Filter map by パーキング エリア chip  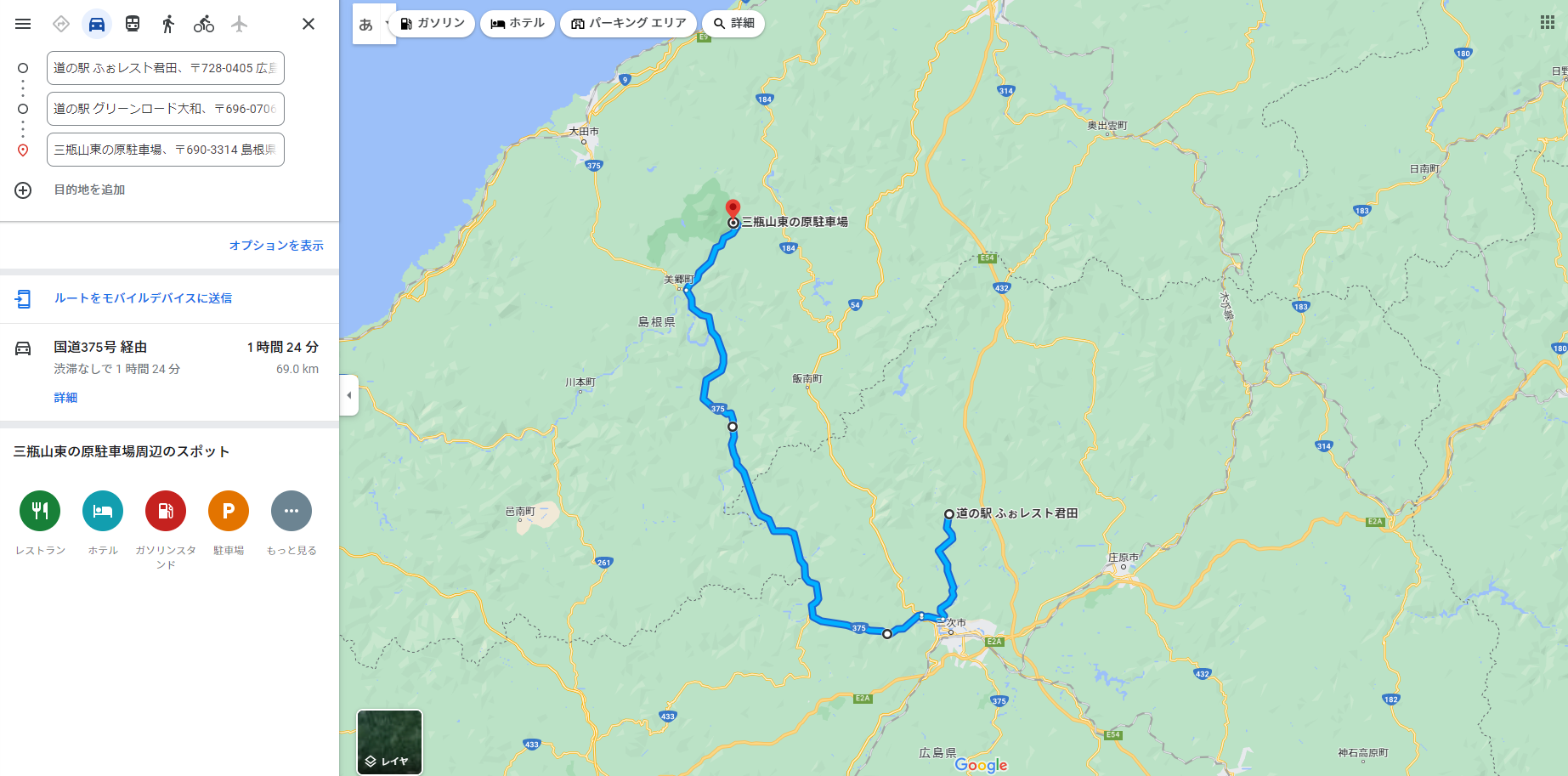[628, 23]
